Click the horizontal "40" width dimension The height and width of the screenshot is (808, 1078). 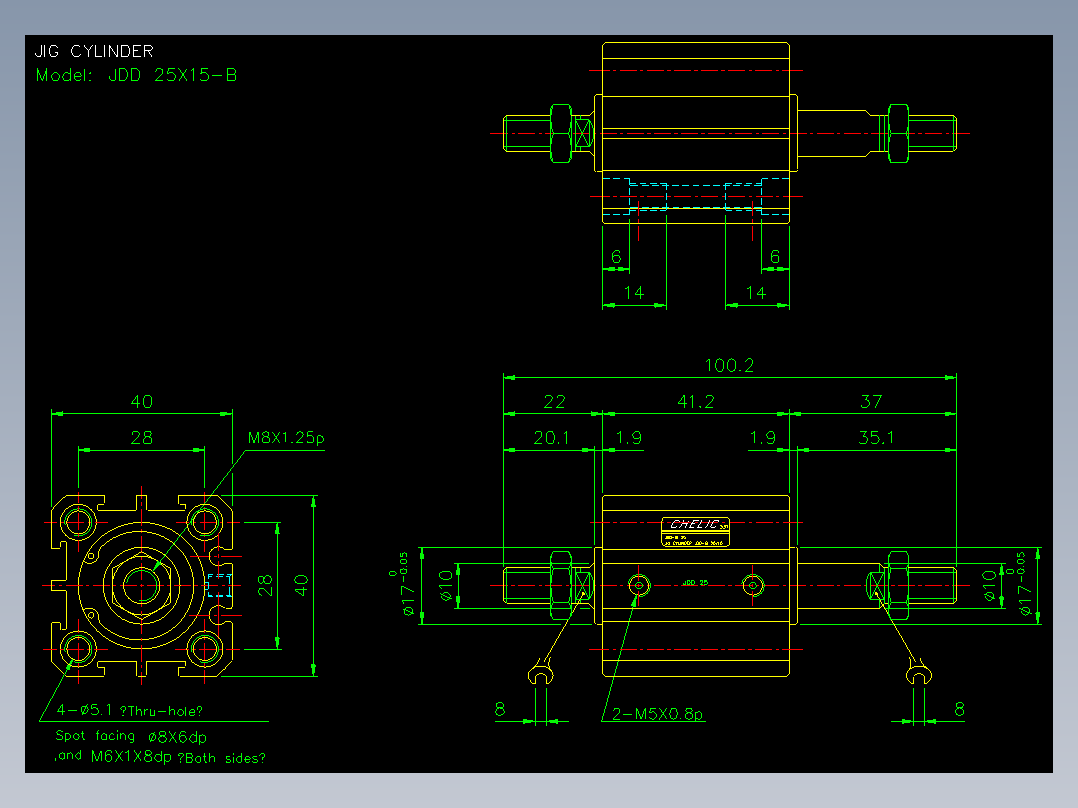tap(142, 402)
